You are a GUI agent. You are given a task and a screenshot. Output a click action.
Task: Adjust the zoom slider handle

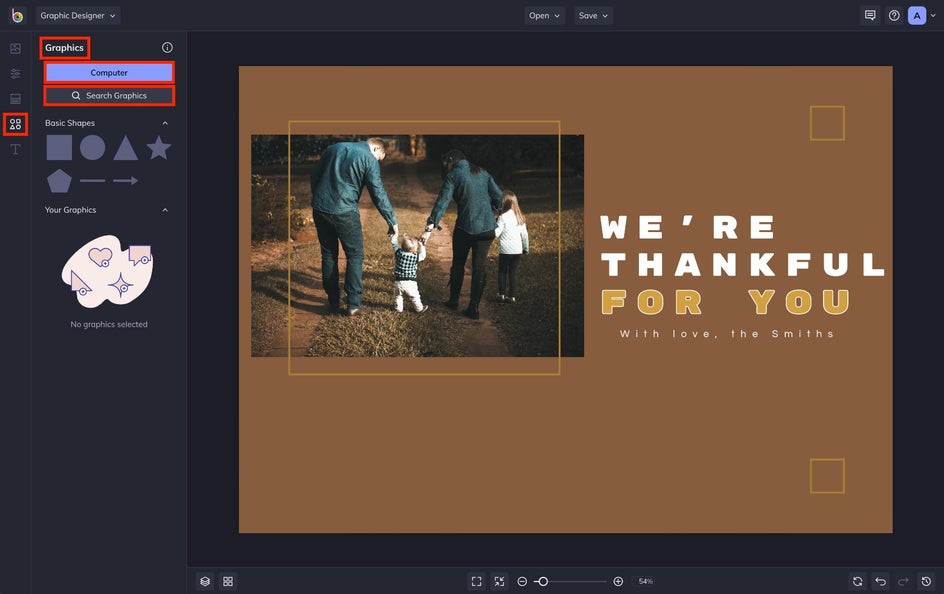[543, 581]
